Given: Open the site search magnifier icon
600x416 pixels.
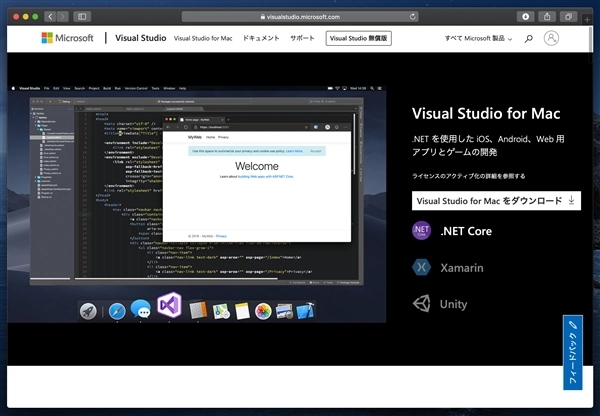Looking at the screenshot, I should [528, 39].
